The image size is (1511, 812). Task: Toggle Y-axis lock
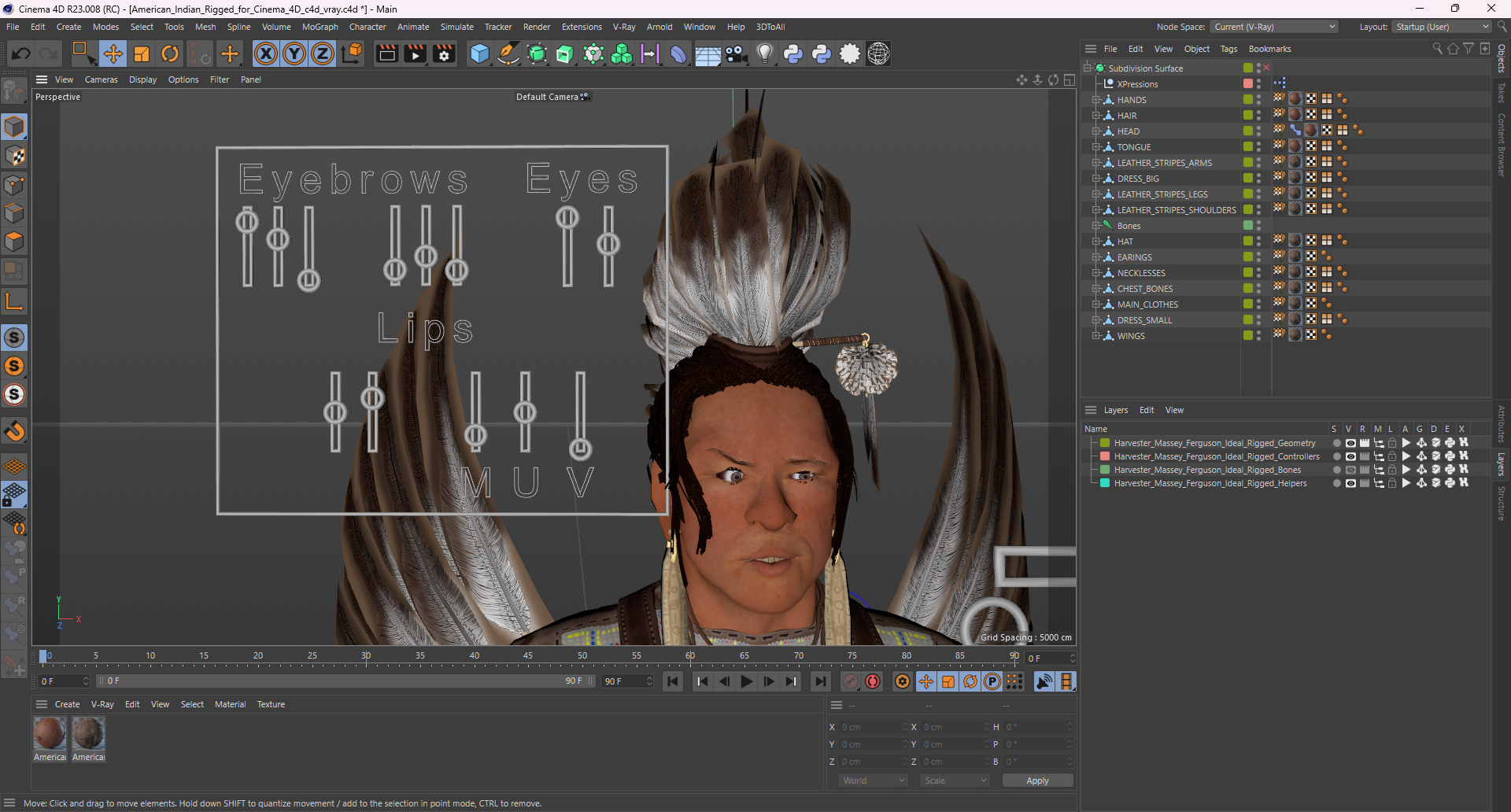click(x=294, y=54)
